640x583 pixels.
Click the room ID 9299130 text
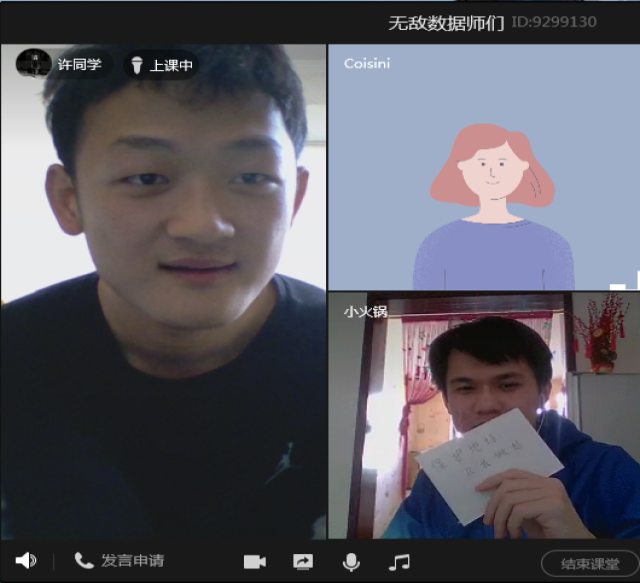coord(554,22)
